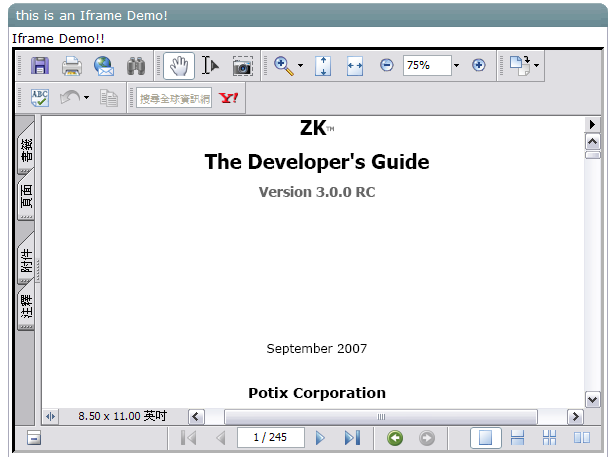Click the 'September 2007' text
This screenshot has width=612, height=457.
pos(317,349)
